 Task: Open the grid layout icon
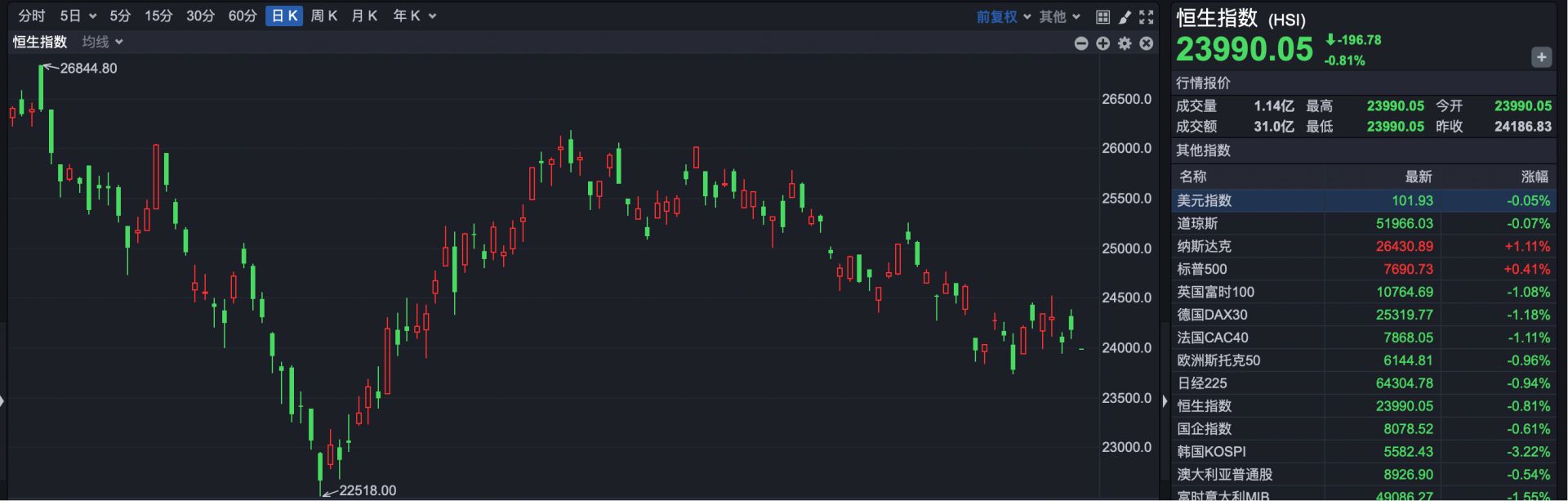coord(1102,16)
